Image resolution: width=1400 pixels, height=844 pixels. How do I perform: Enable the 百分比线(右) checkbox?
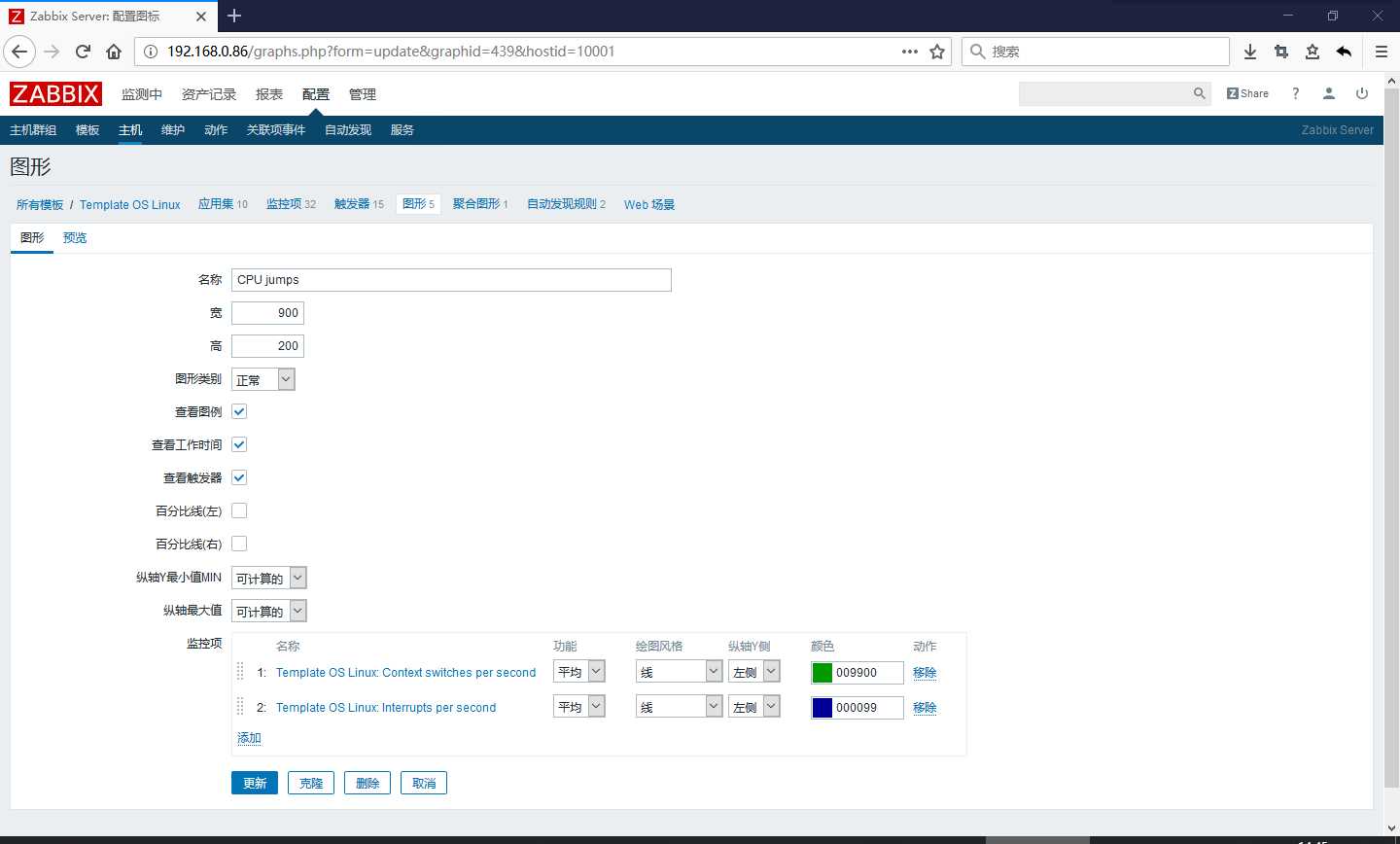click(x=239, y=544)
